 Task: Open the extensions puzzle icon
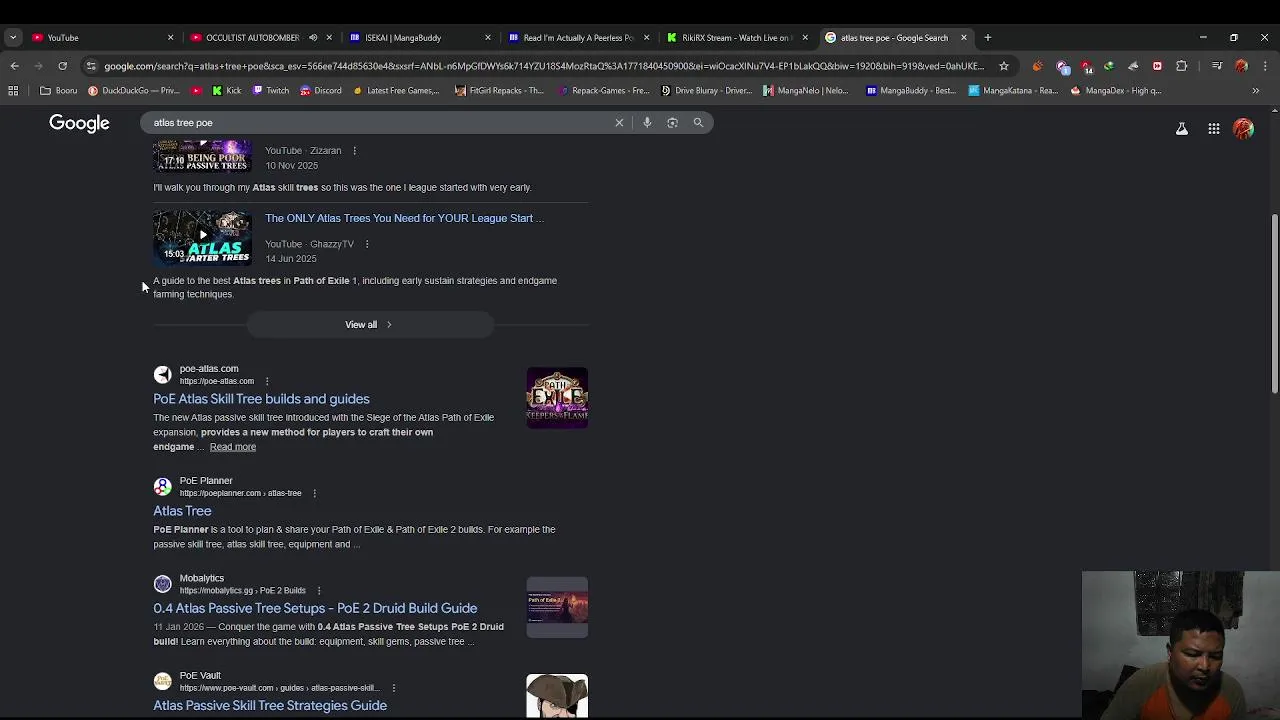(1182, 66)
